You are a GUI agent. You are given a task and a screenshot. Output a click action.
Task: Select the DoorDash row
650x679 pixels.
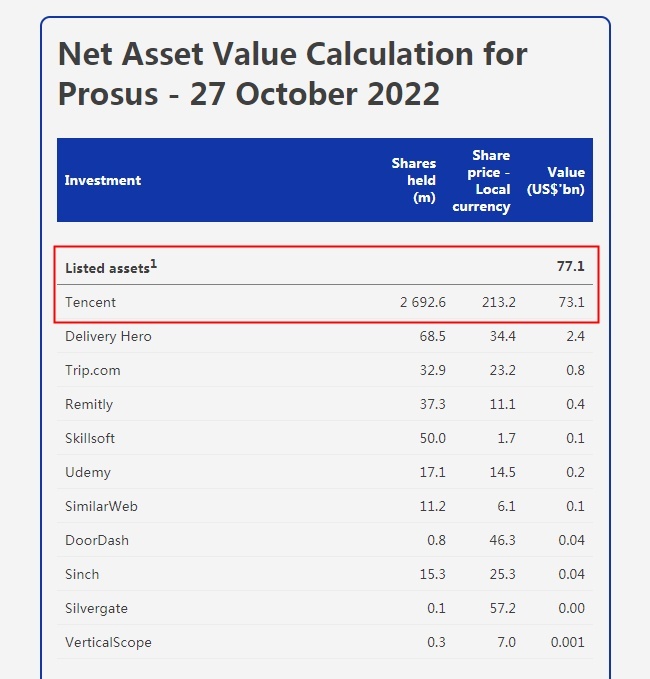97,540
